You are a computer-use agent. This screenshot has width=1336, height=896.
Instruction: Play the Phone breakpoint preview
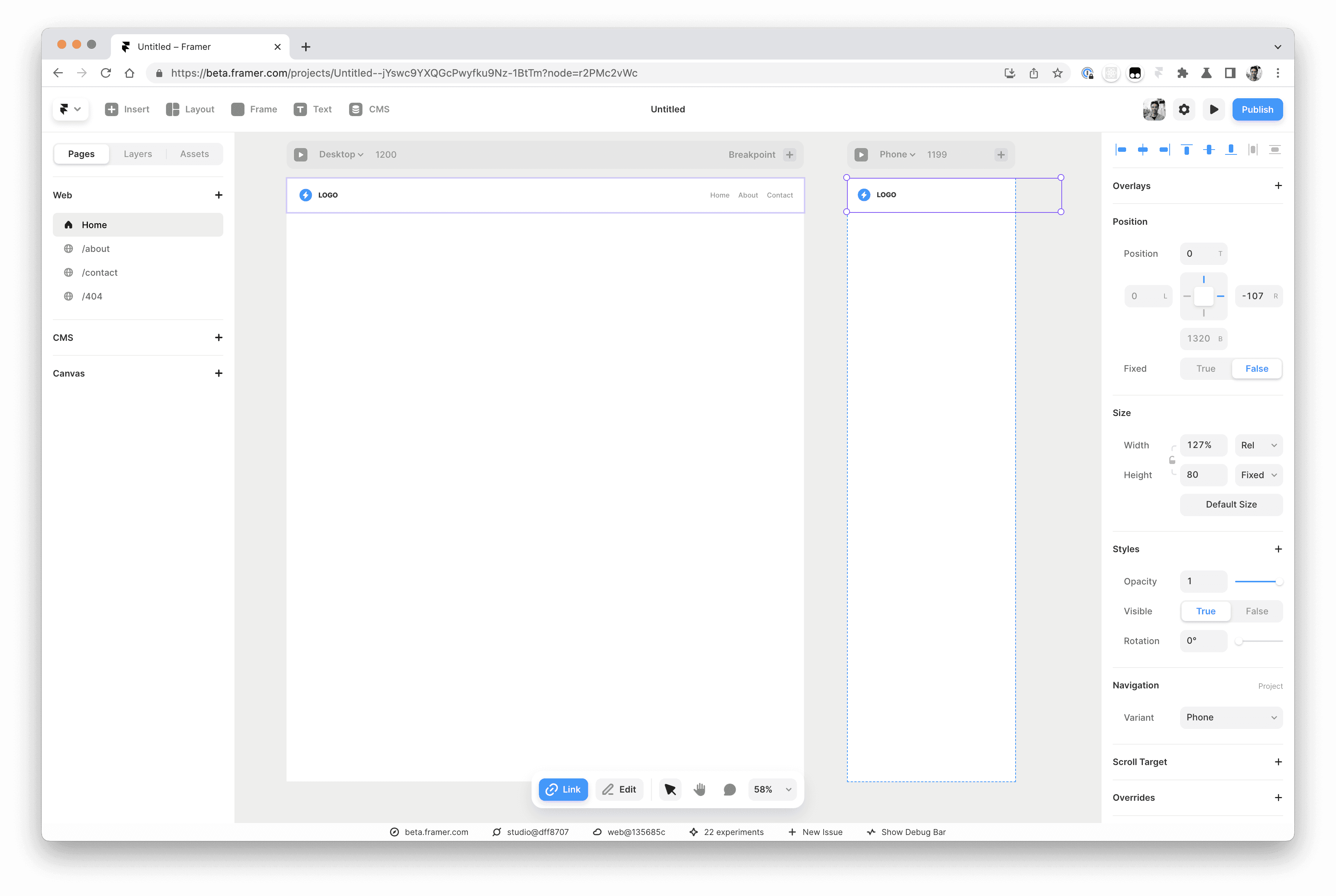tap(861, 154)
